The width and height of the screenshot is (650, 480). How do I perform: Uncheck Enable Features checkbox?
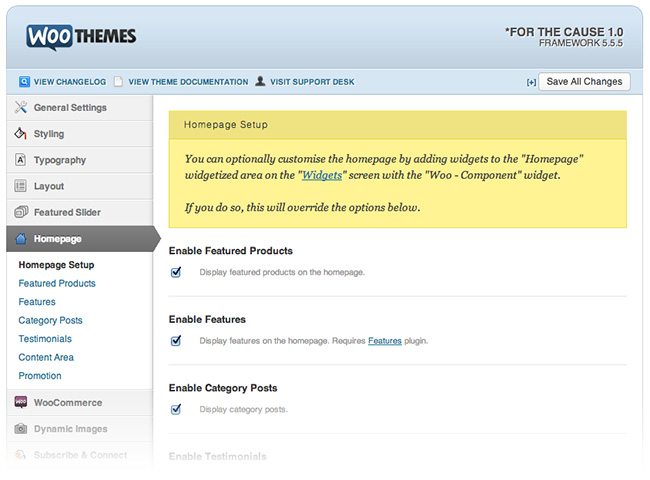click(x=176, y=340)
